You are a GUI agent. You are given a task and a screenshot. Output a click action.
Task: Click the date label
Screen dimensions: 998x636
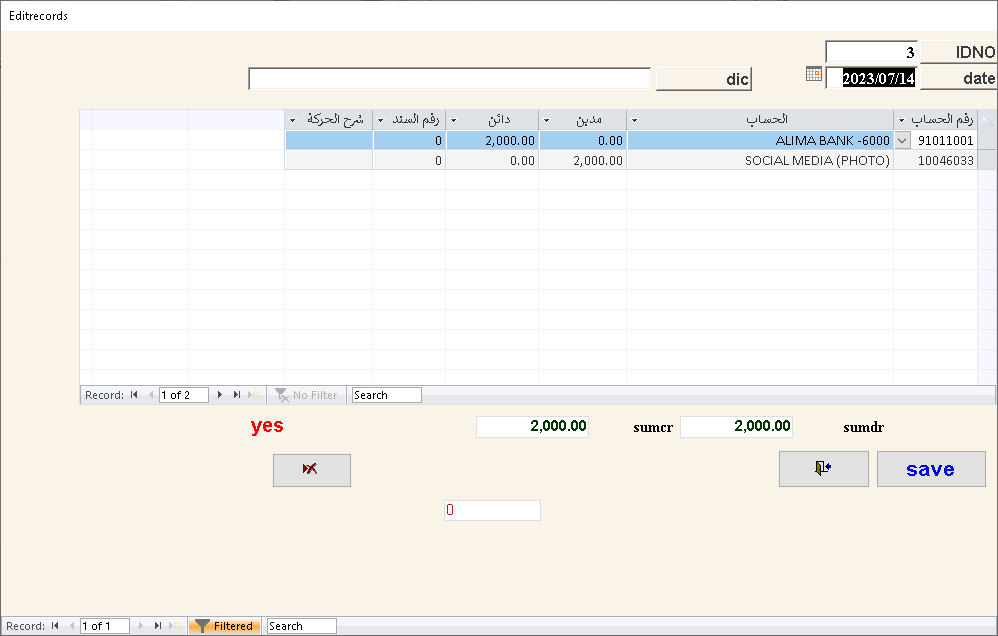coord(959,78)
